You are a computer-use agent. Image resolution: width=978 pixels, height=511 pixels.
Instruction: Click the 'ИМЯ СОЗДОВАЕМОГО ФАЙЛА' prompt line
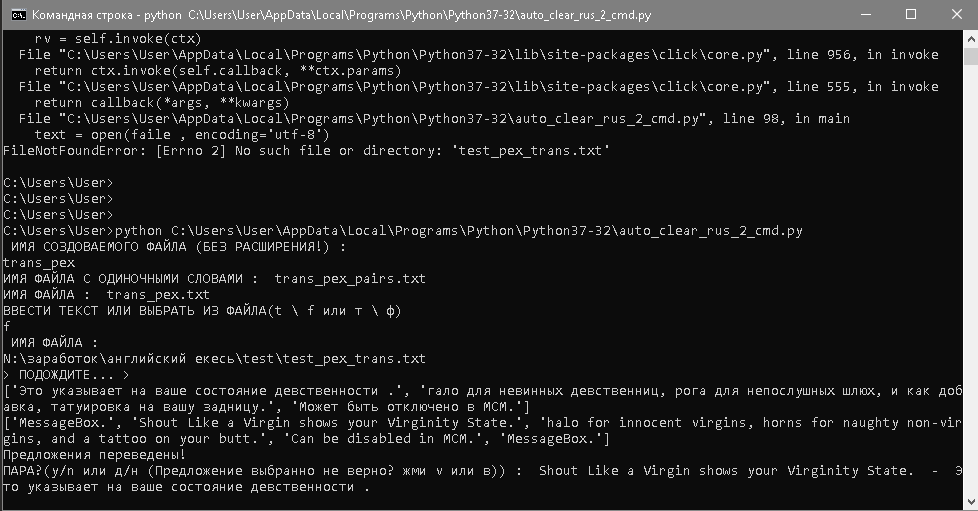tap(176, 246)
